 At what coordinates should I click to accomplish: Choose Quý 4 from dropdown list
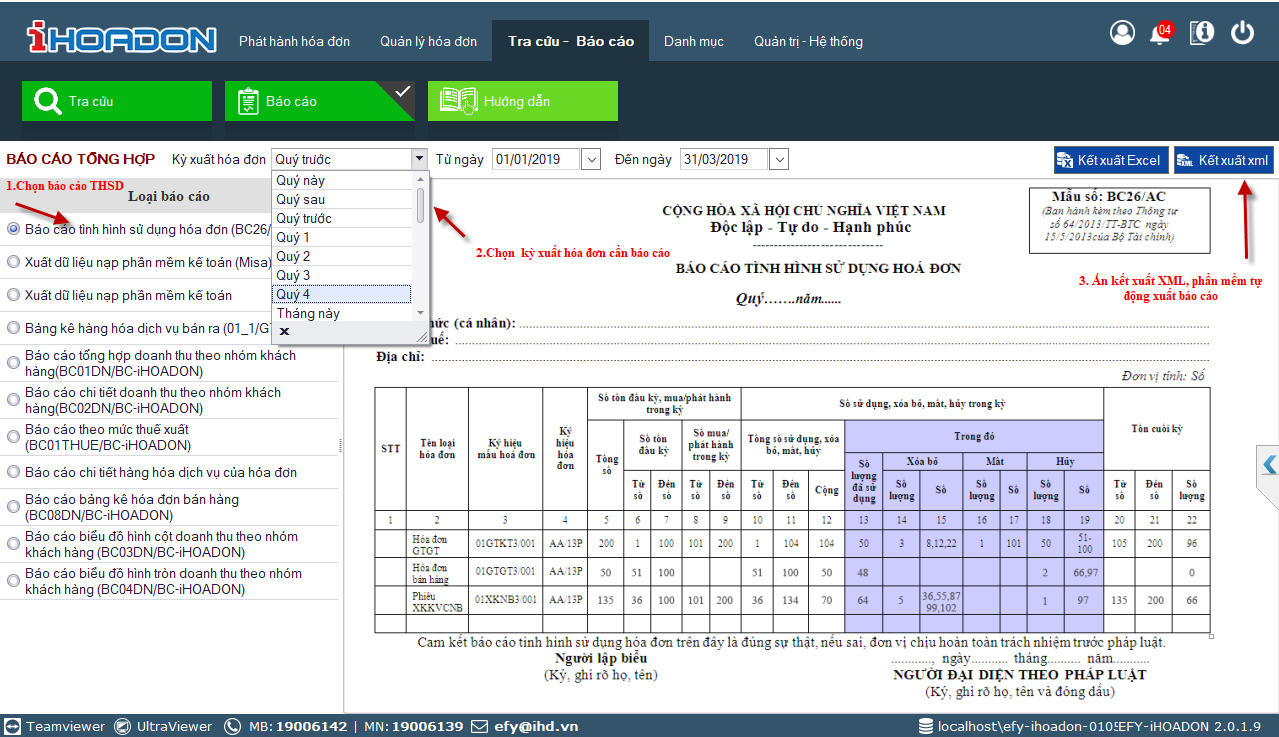pyautogui.click(x=343, y=294)
